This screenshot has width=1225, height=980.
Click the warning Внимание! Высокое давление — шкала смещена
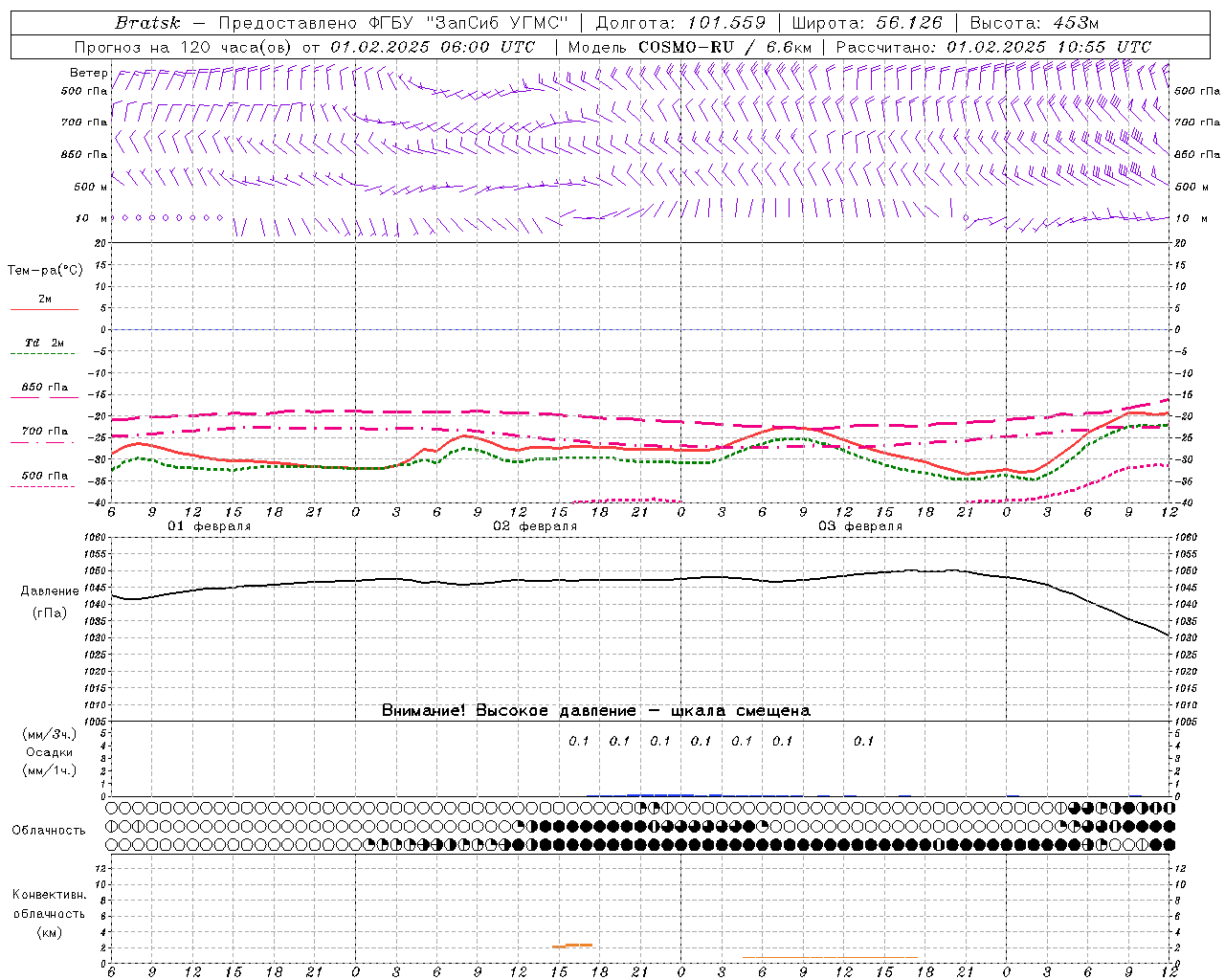click(x=596, y=711)
